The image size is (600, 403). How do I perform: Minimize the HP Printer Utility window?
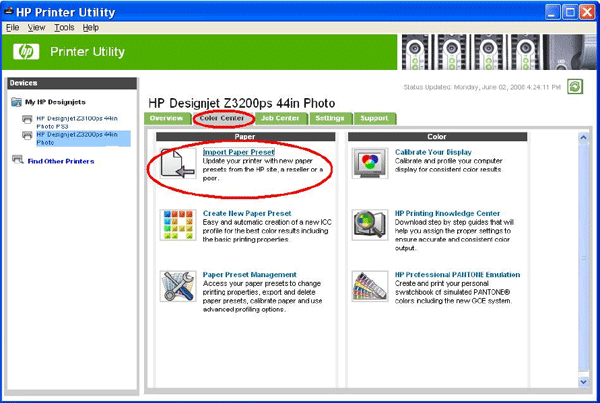552,12
